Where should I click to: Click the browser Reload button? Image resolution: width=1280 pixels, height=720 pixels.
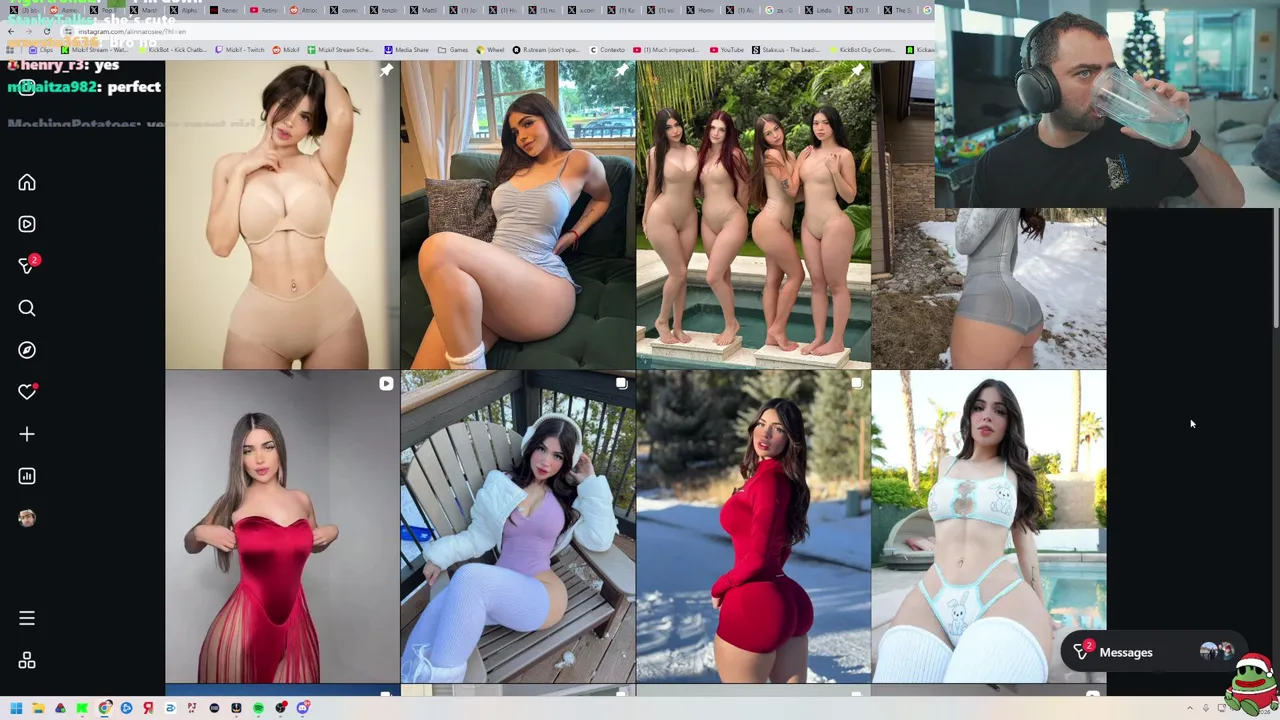47,32
